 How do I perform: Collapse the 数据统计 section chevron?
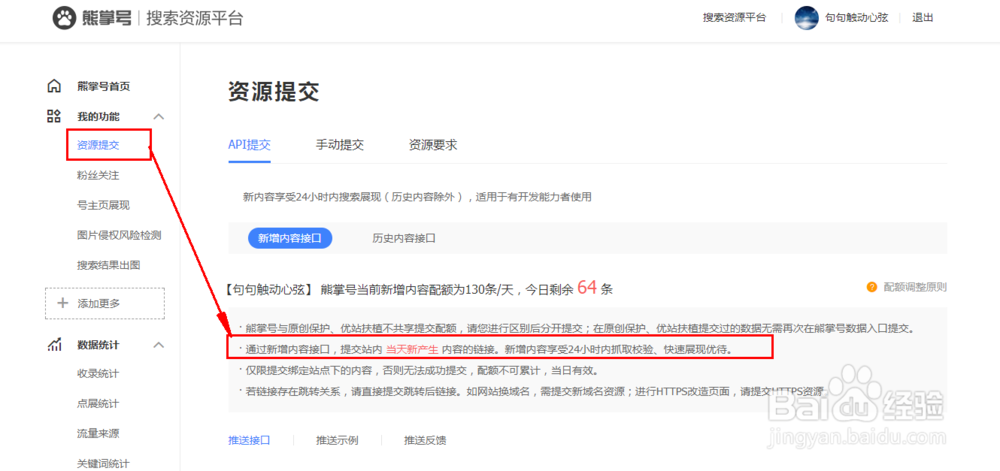(159, 345)
